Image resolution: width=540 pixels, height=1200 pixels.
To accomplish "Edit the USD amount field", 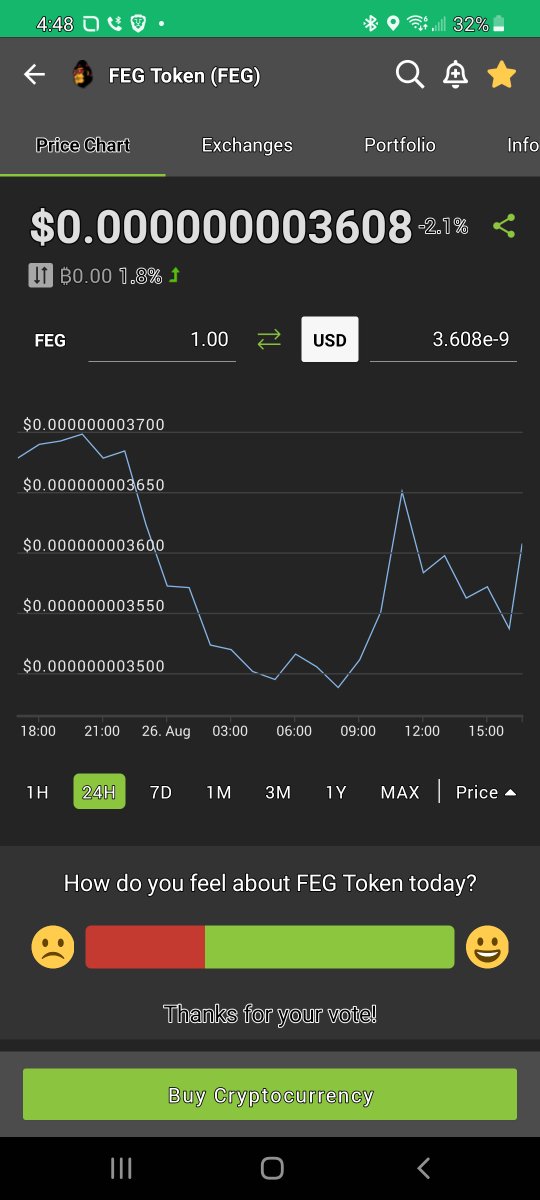I will pos(443,340).
